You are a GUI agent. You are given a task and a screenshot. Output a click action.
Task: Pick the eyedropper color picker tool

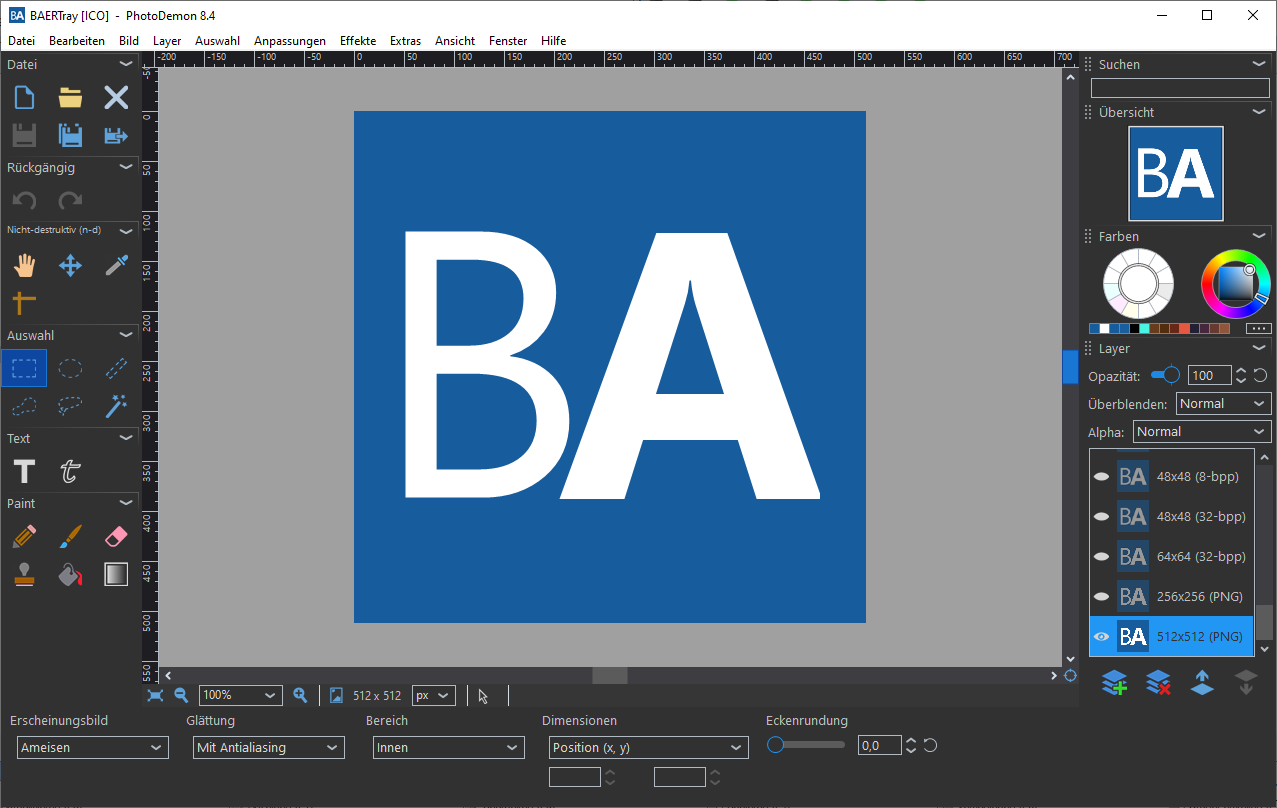[x=116, y=265]
